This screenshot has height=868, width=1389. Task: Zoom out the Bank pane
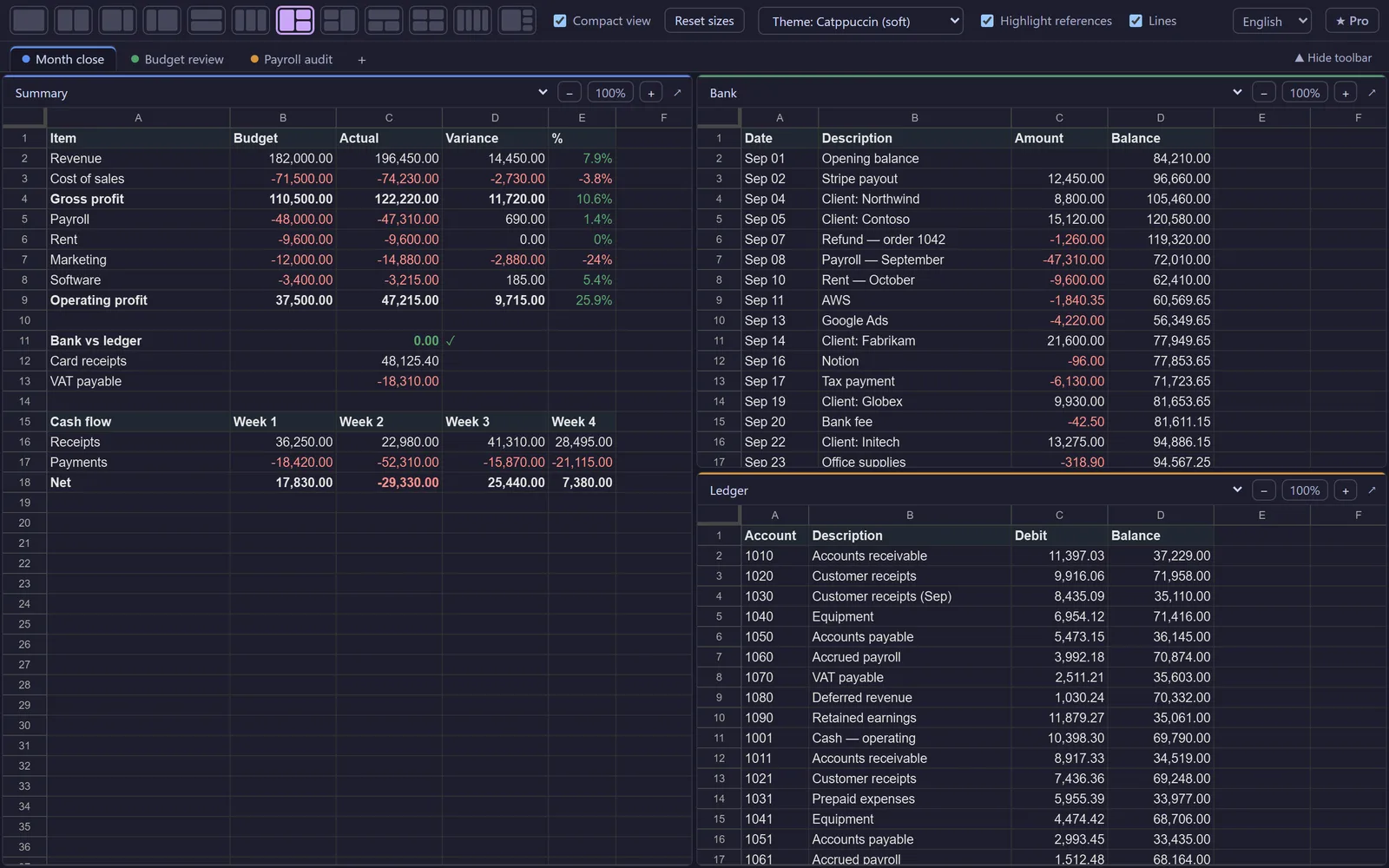pyautogui.click(x=1264, y=93)
